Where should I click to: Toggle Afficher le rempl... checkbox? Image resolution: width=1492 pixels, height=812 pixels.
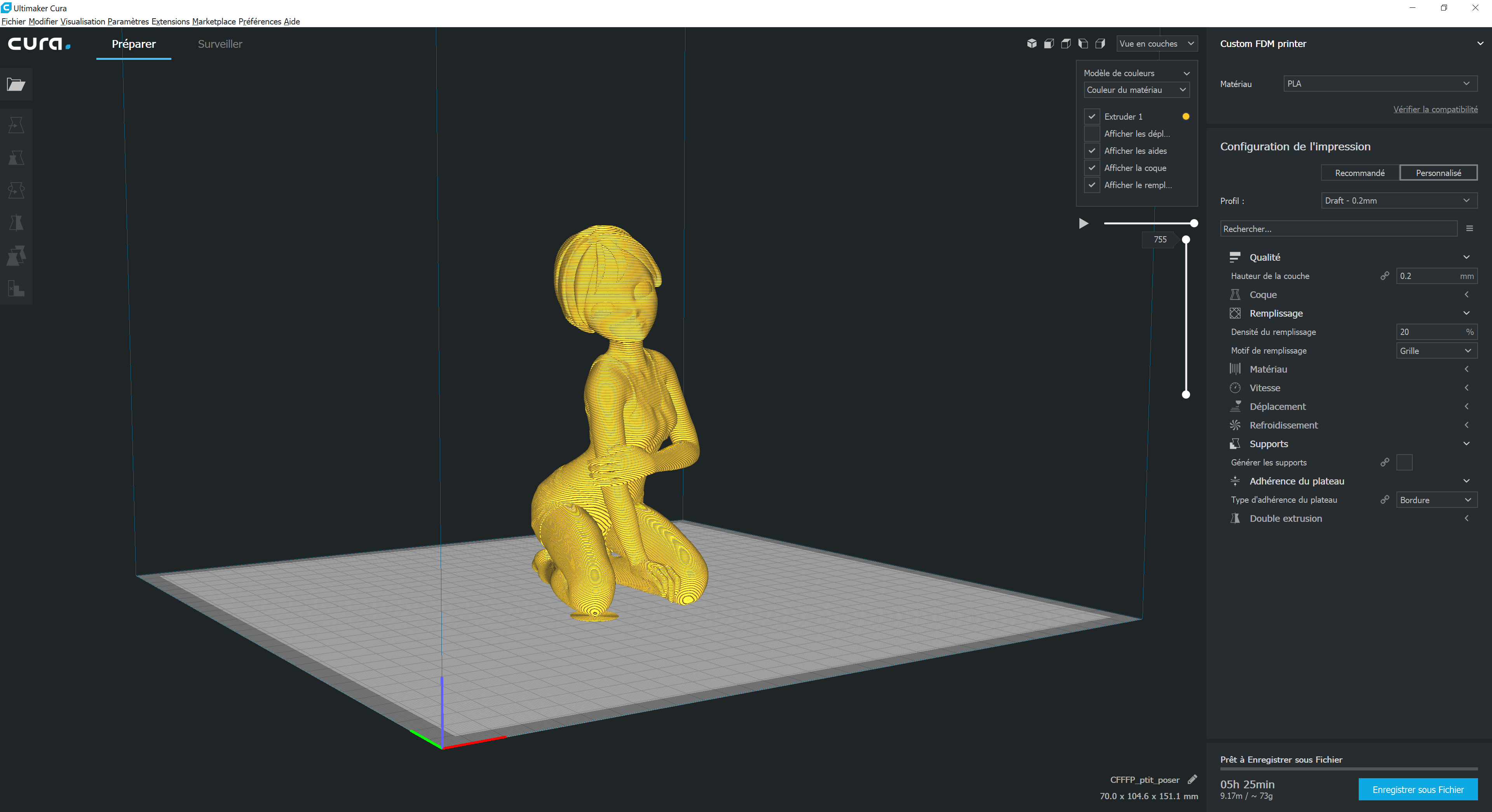click(x=1092, y=185)
